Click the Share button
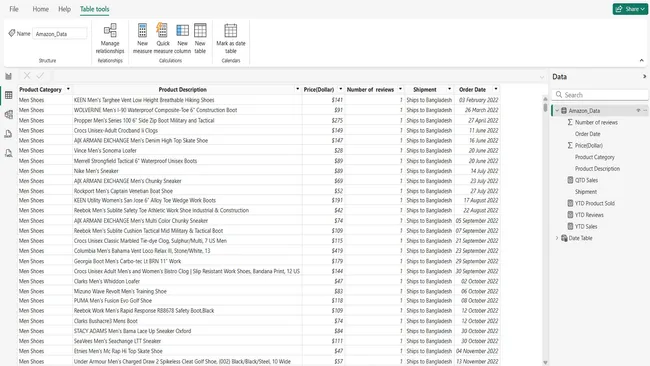 (630, 9)
